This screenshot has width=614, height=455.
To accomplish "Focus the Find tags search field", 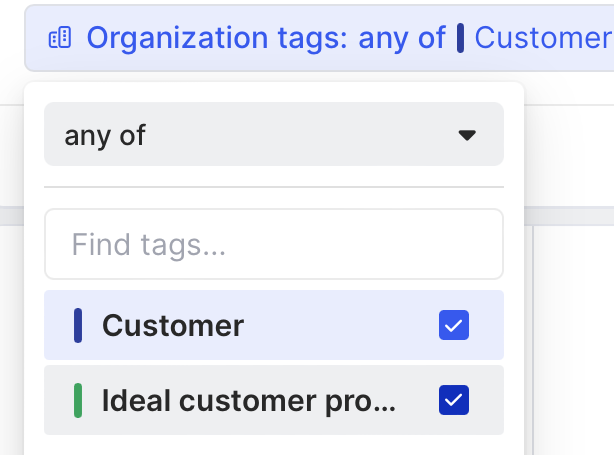I will (273, 244).
